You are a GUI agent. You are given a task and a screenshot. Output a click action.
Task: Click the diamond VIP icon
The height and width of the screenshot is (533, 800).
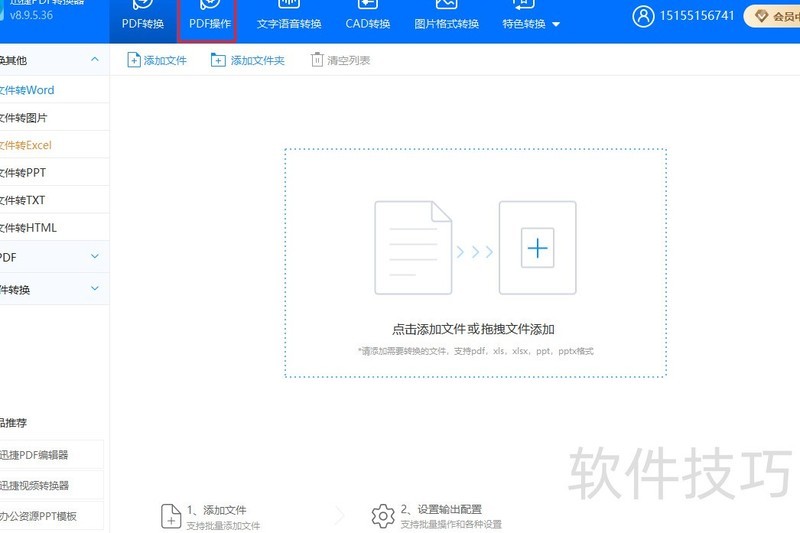(x=761, y=16)
